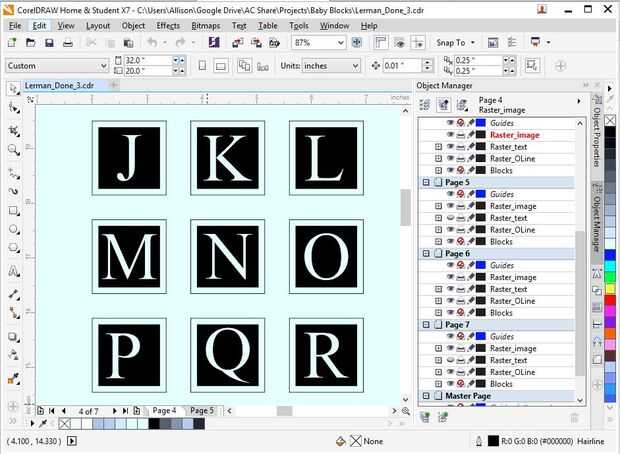Viewport: 620px width, 454px height.
Task: Pick the red swatch in color palette
Action: tap(610, 300)
